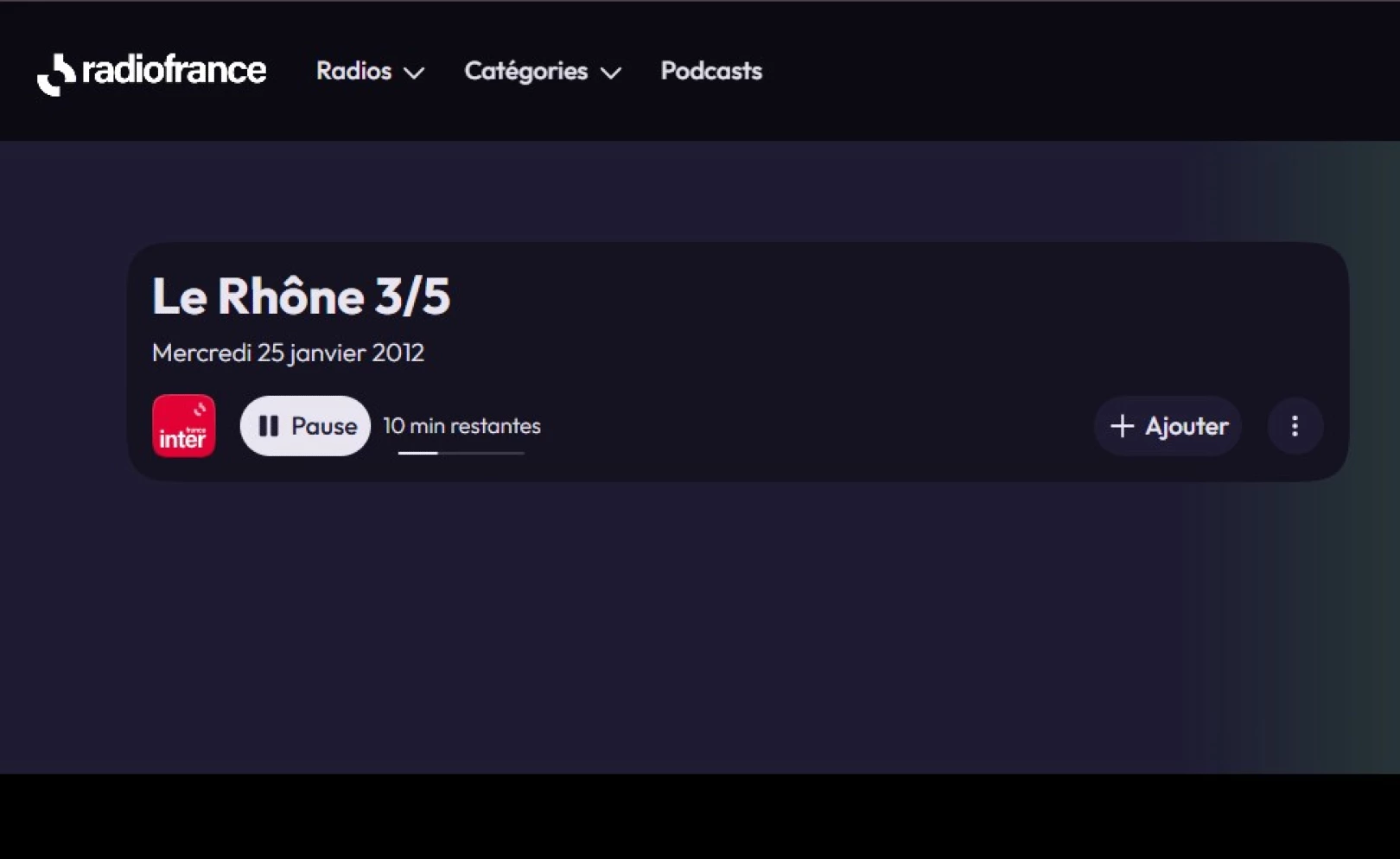This screenshot has width=1400, height=859.
Task: Click the pause bars icon
Action: 269,426
